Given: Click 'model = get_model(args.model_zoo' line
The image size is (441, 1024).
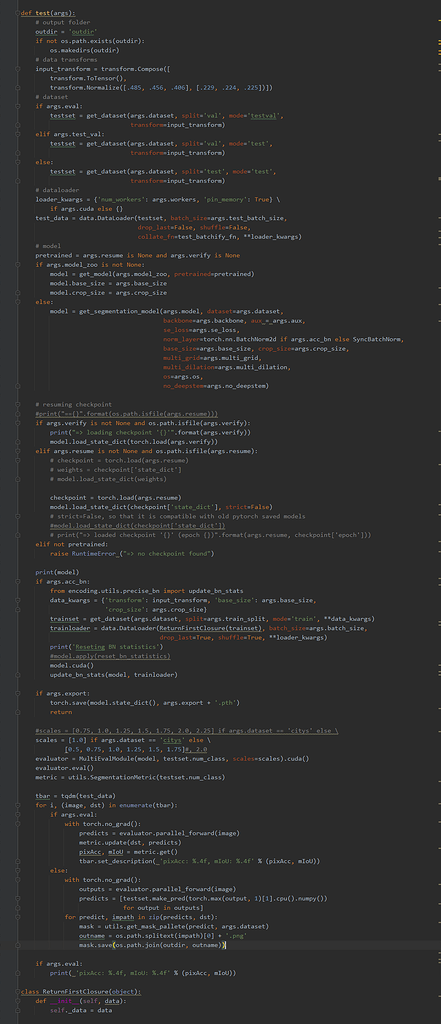Looking at the screenshot, I should pos(152,273).
